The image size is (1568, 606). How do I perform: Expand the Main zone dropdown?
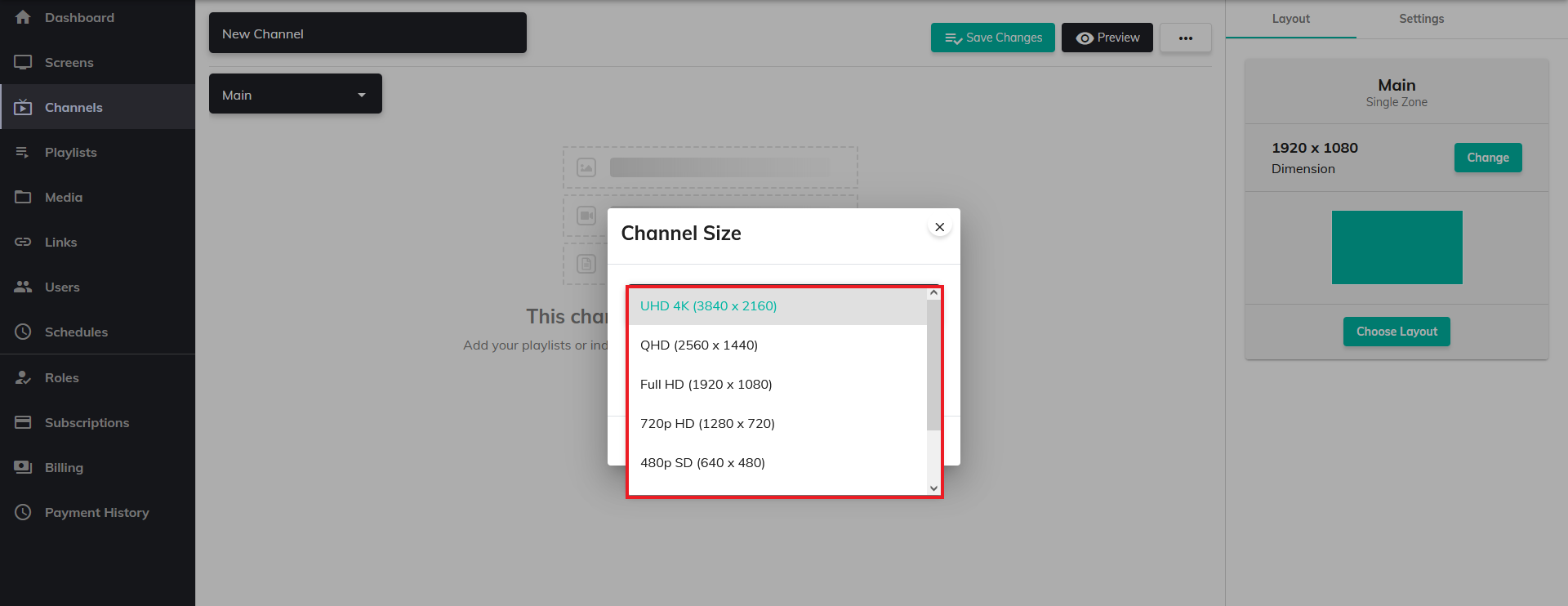pyautogui.click(x=295, y=95)
